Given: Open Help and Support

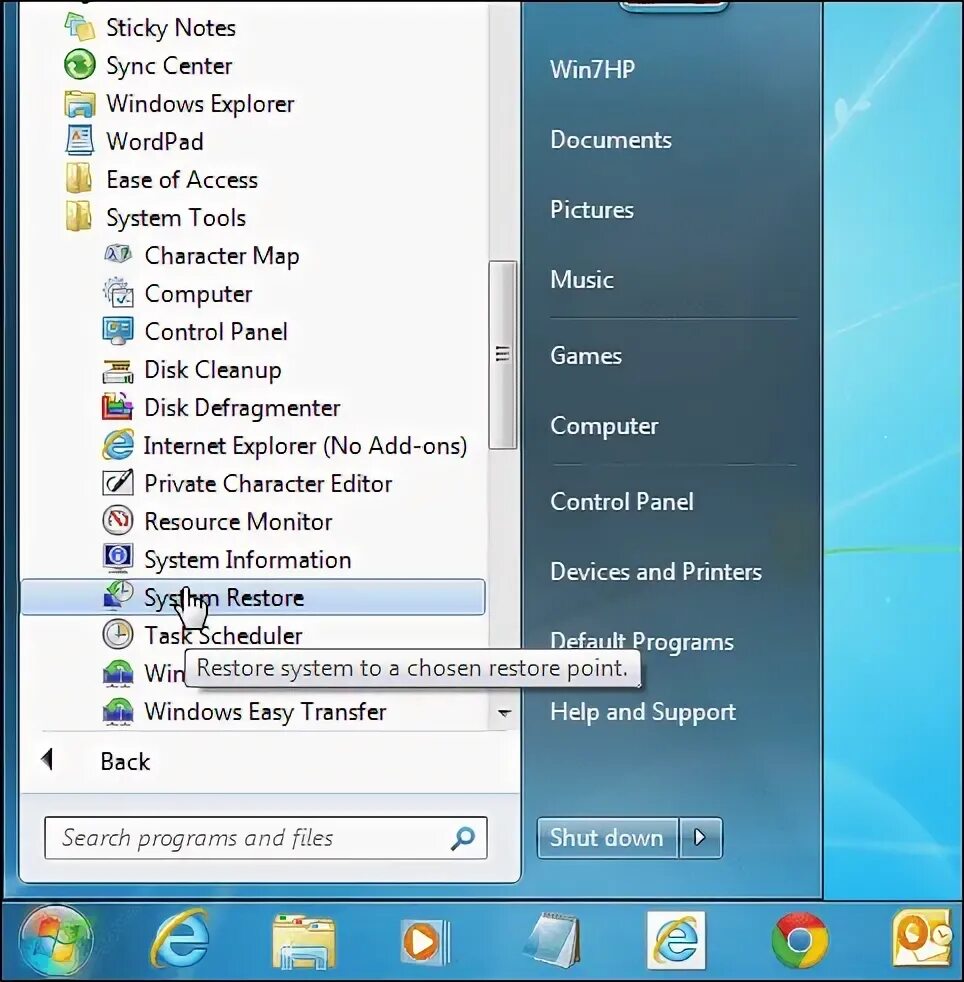Looking at the screenshot, I should click(643, 711).
